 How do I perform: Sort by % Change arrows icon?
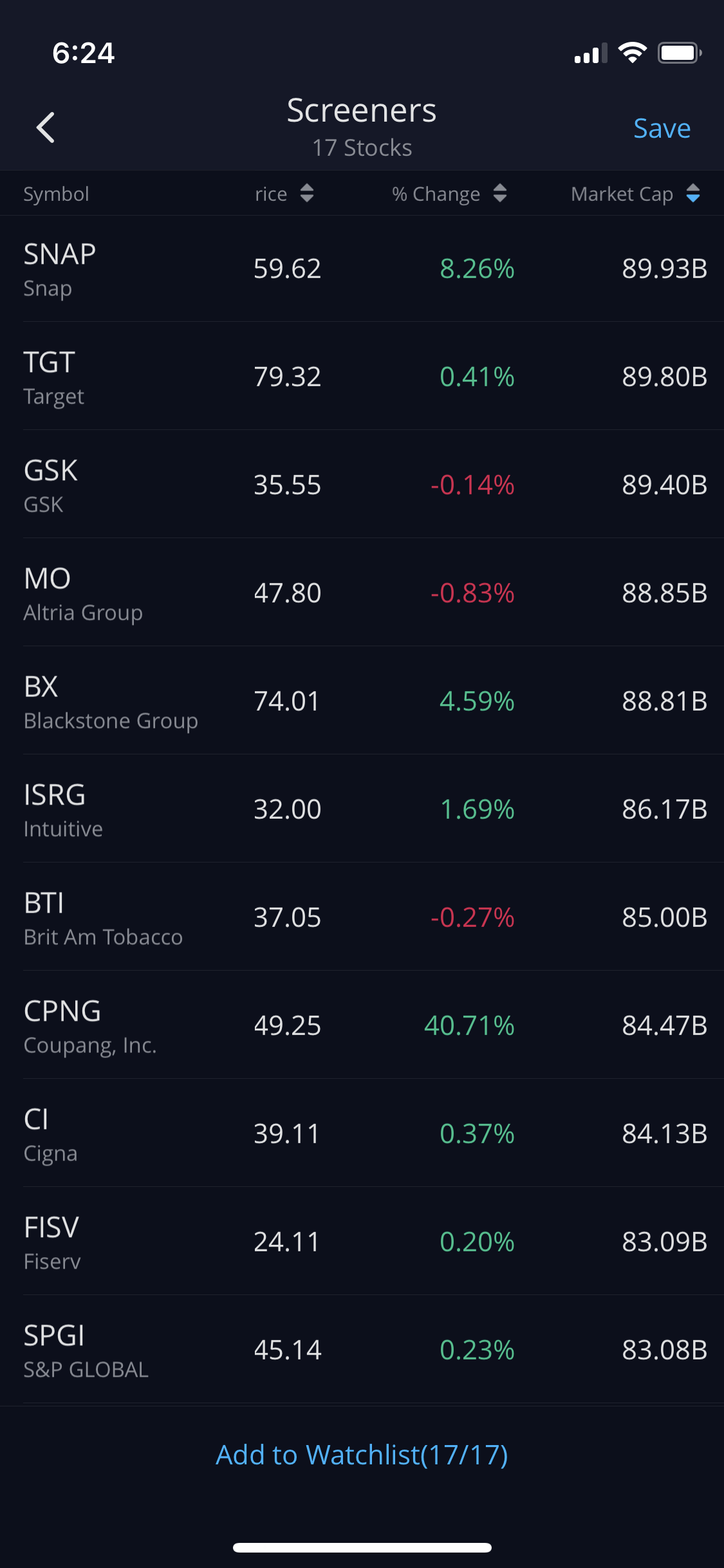[500, 193]
